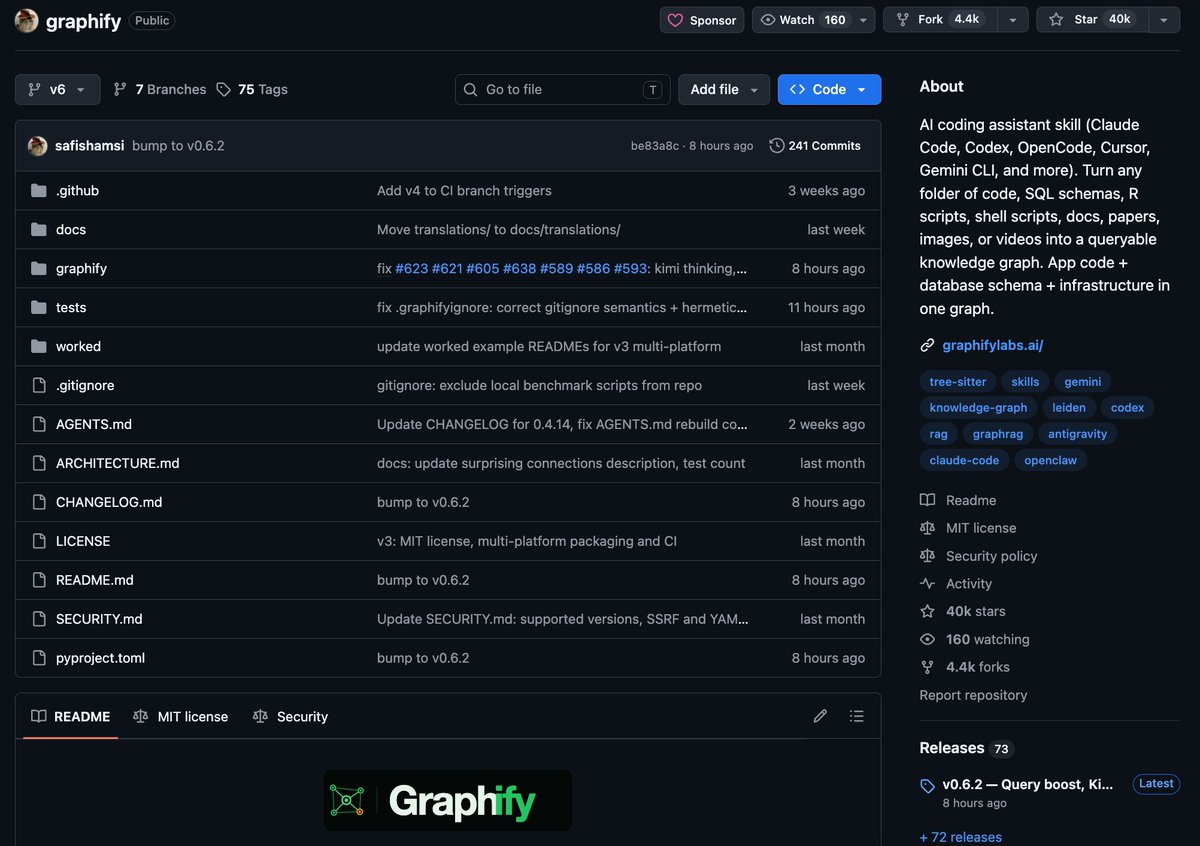Select the codex topic tag
Viewport: 1200px width, 846px height.
point(1128,407)
